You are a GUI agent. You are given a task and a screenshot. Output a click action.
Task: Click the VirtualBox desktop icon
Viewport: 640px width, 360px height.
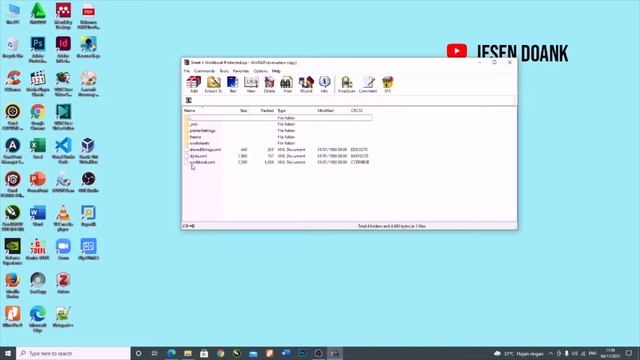[88, 150]
